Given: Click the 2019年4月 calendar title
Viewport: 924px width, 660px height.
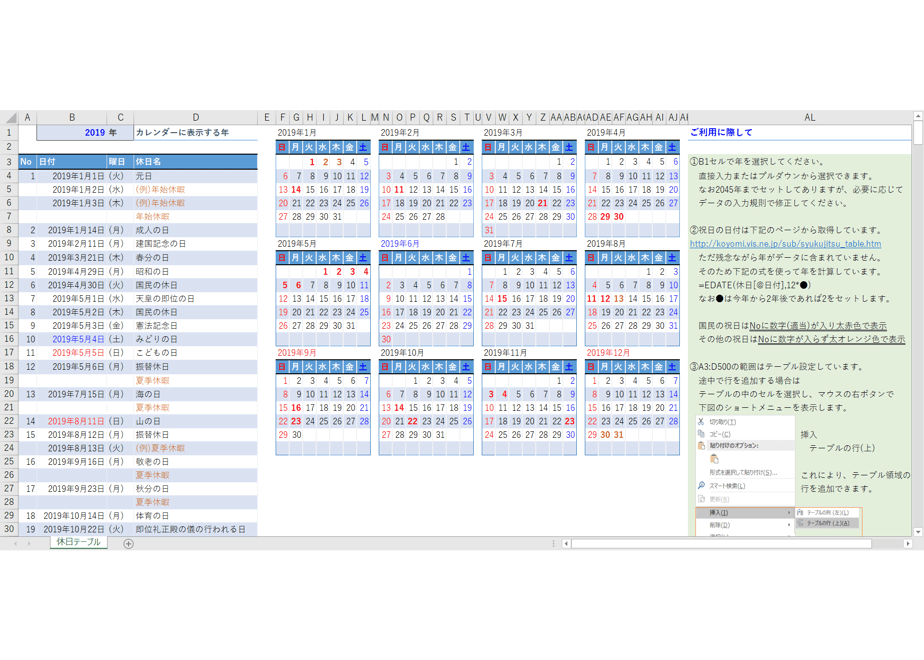Looking at the screenshot, I should click(x=606, y=133).
